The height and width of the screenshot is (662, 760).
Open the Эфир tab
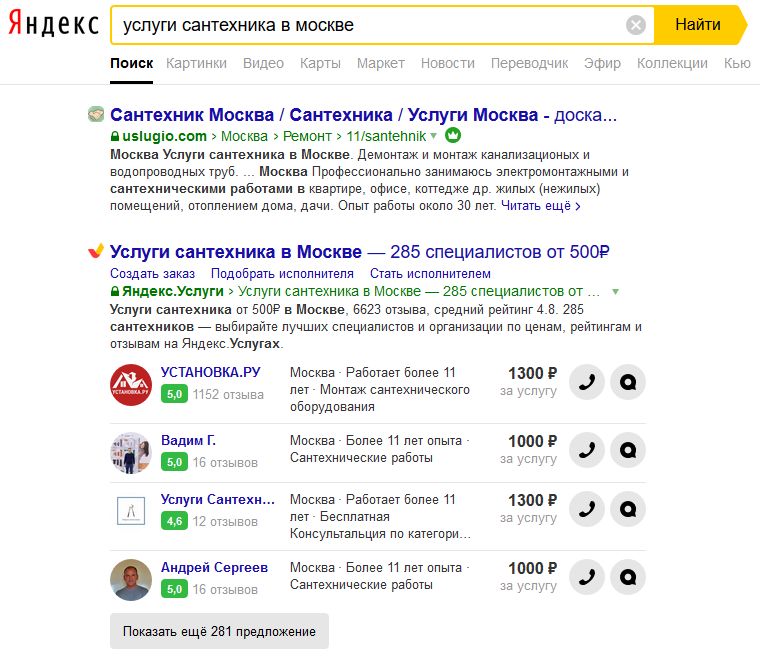pos(602,63)
